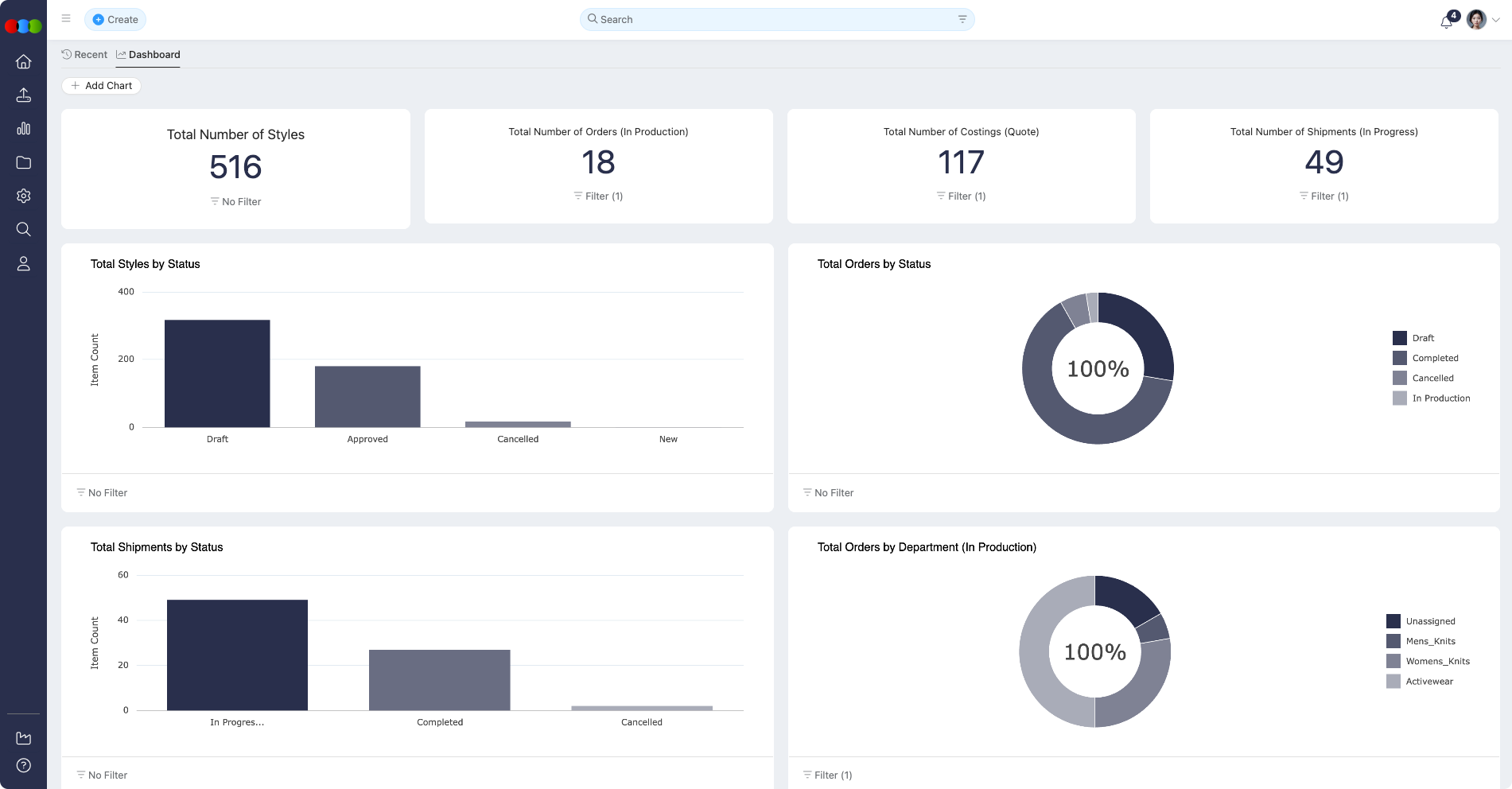Screen dimensions: 1512x789
Task: Click the upload icon in sidebar
Action: (x=24, y=95)
